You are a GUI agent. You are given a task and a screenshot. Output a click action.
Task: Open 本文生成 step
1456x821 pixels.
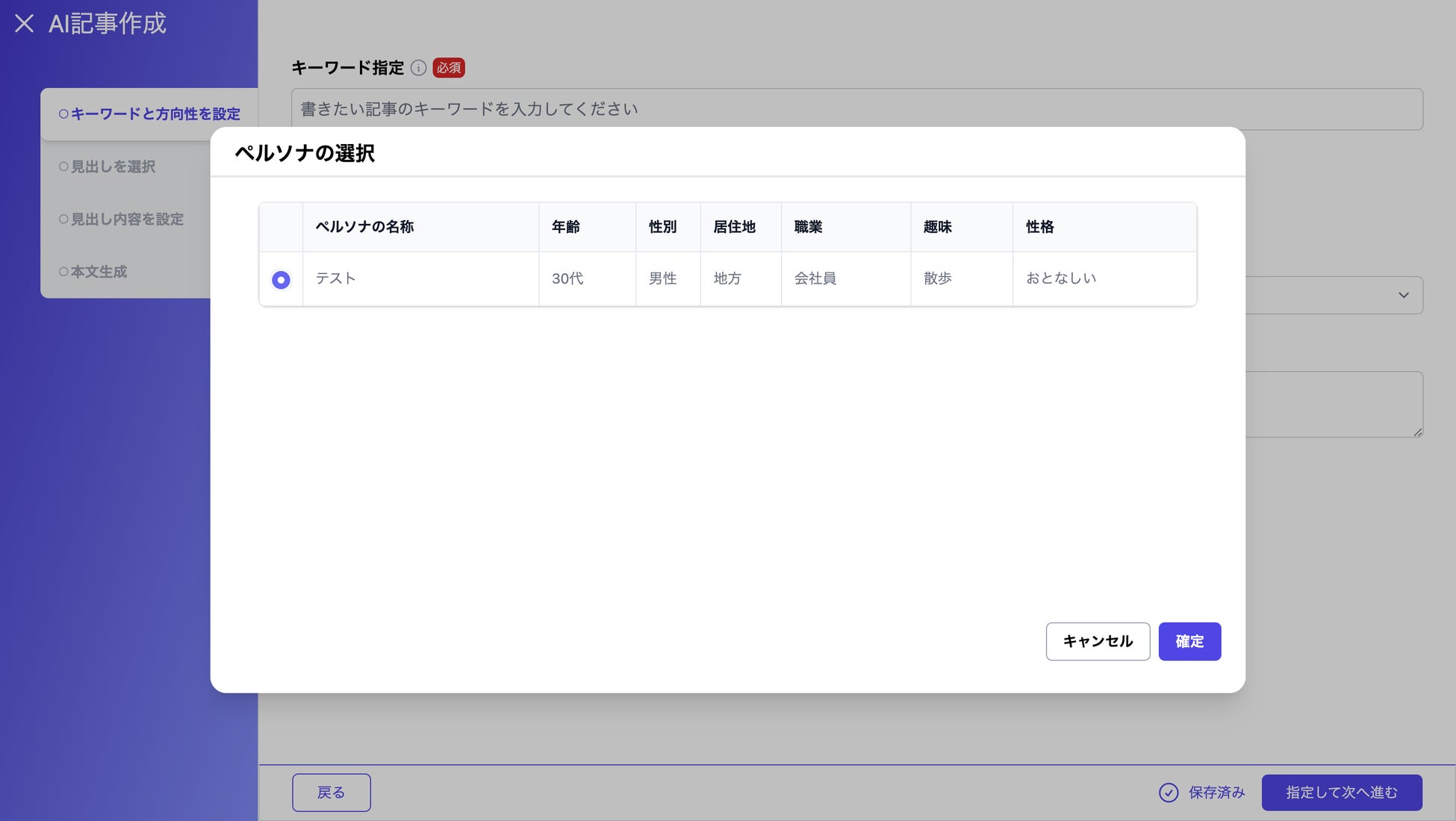tap(93, 272)
